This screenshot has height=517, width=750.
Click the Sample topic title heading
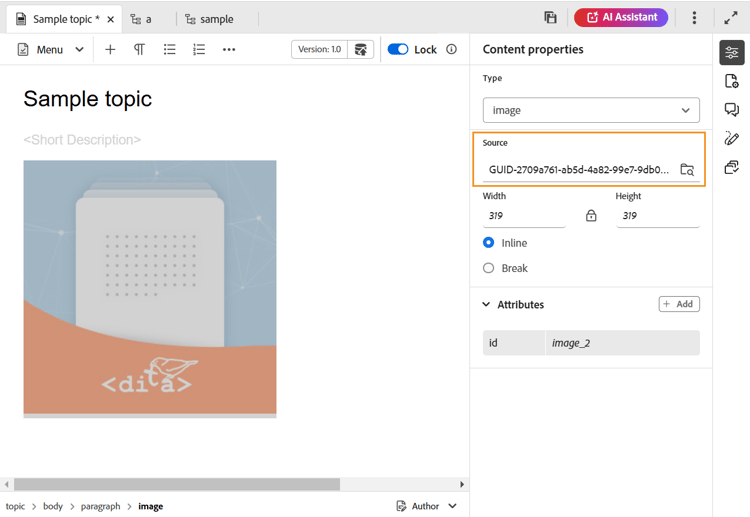88,99
